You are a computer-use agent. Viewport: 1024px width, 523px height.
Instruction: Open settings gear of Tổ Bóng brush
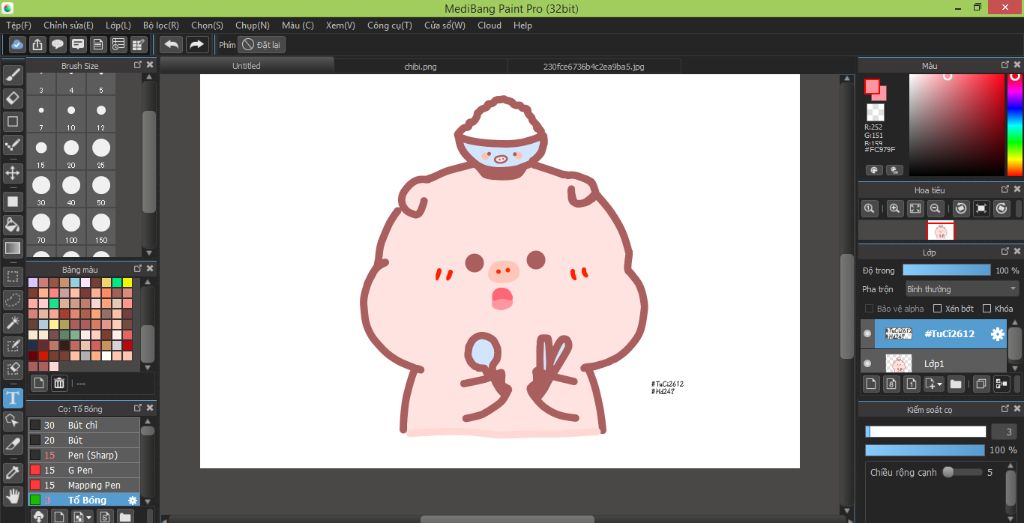pos(133,500)
